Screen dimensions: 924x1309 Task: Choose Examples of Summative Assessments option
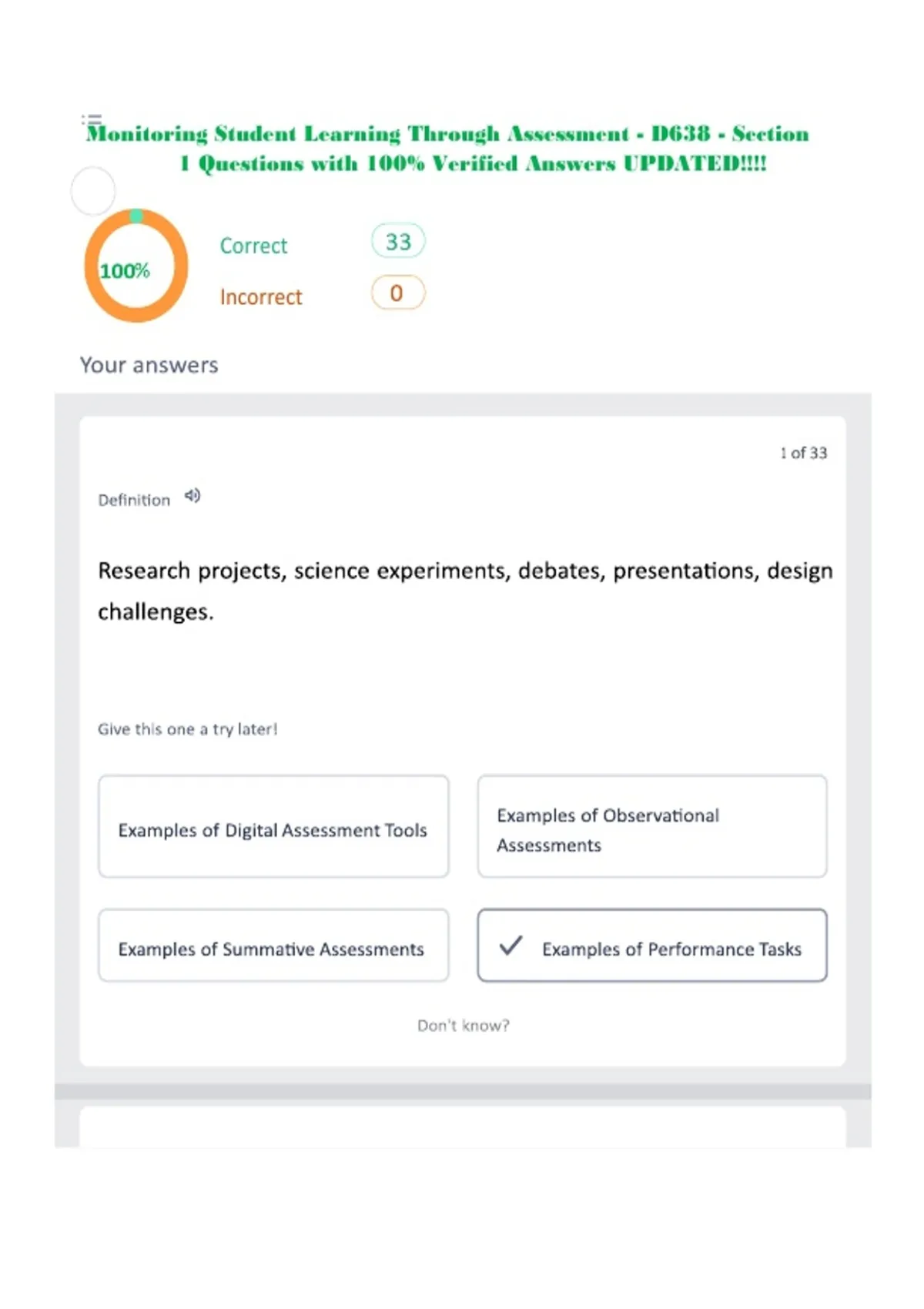(273, 946)
